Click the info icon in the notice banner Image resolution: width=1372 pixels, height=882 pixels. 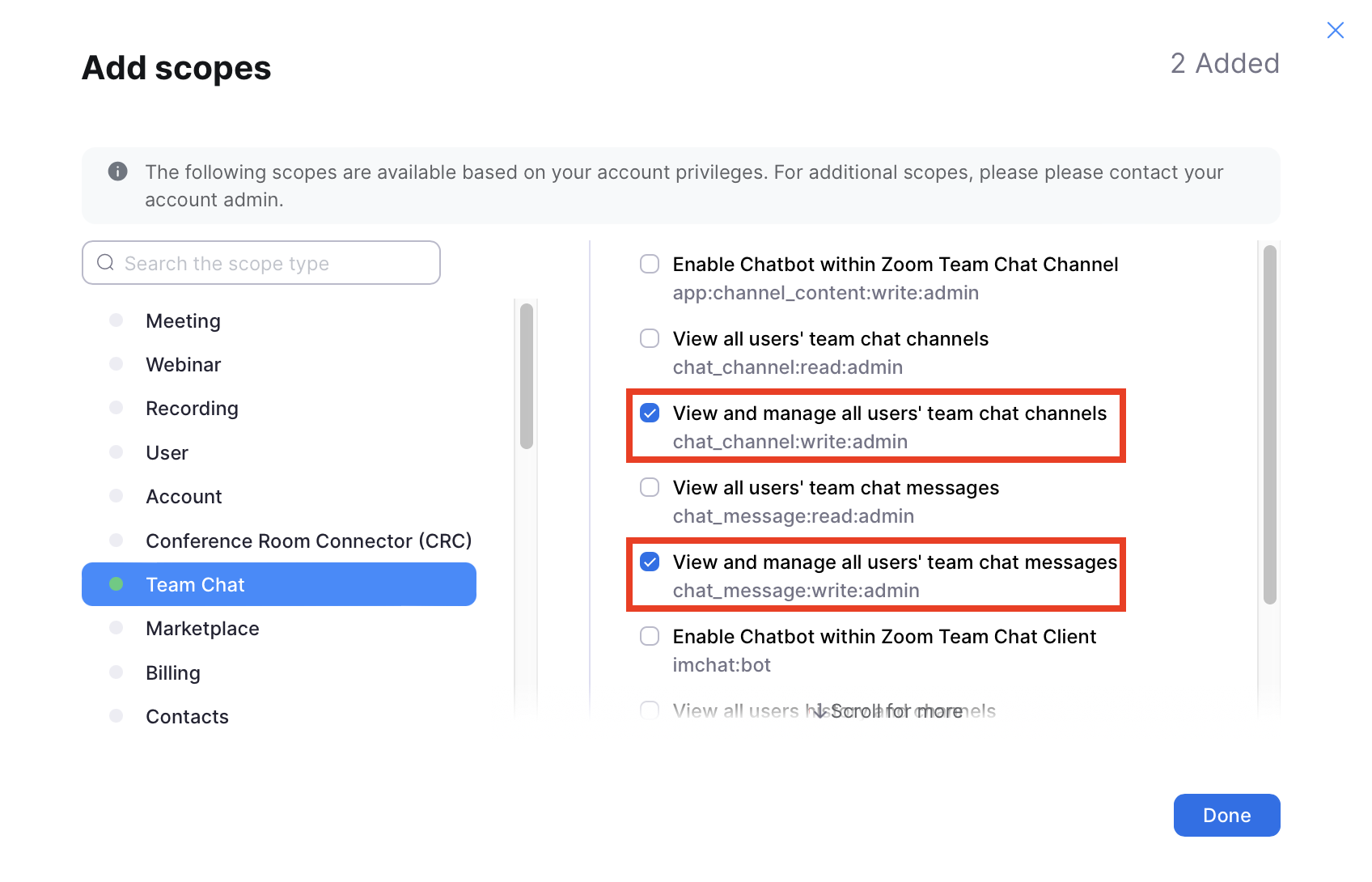coord(118,172)
